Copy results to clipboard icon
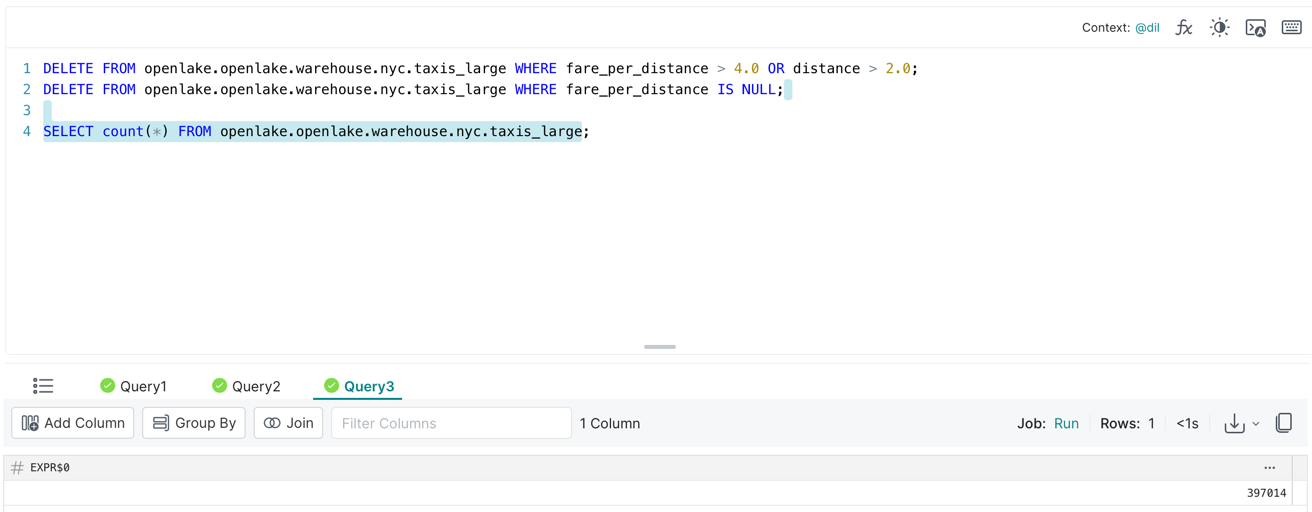 coord(1284,423)
